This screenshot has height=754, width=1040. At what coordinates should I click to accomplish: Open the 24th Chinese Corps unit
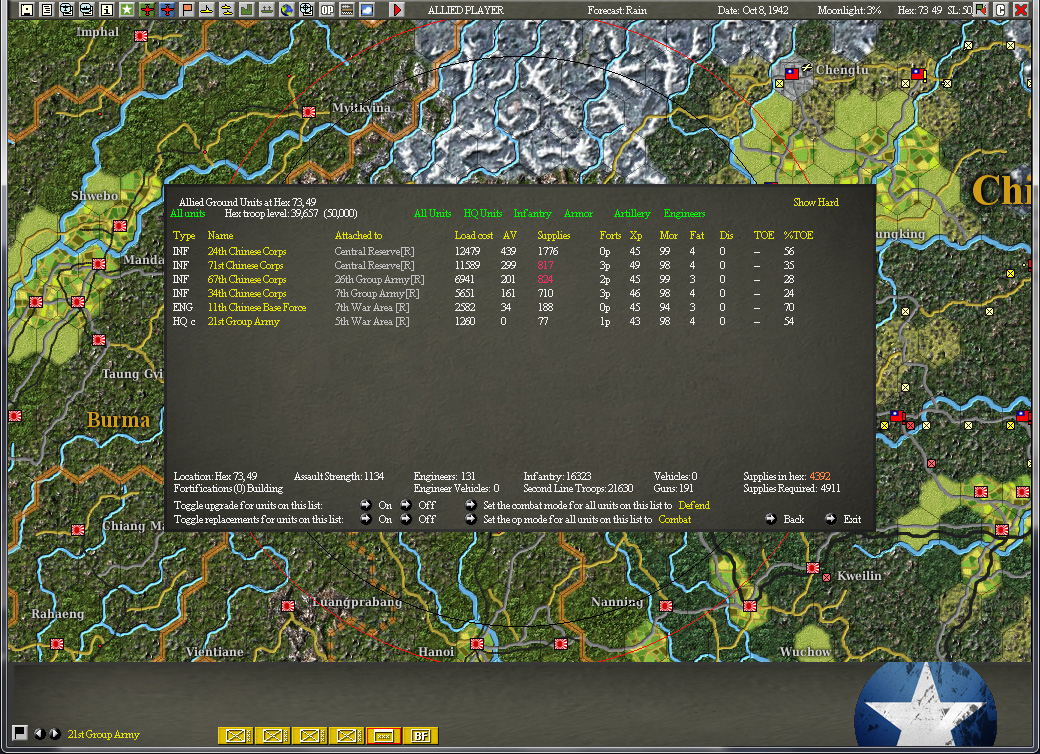pos(247,251)
